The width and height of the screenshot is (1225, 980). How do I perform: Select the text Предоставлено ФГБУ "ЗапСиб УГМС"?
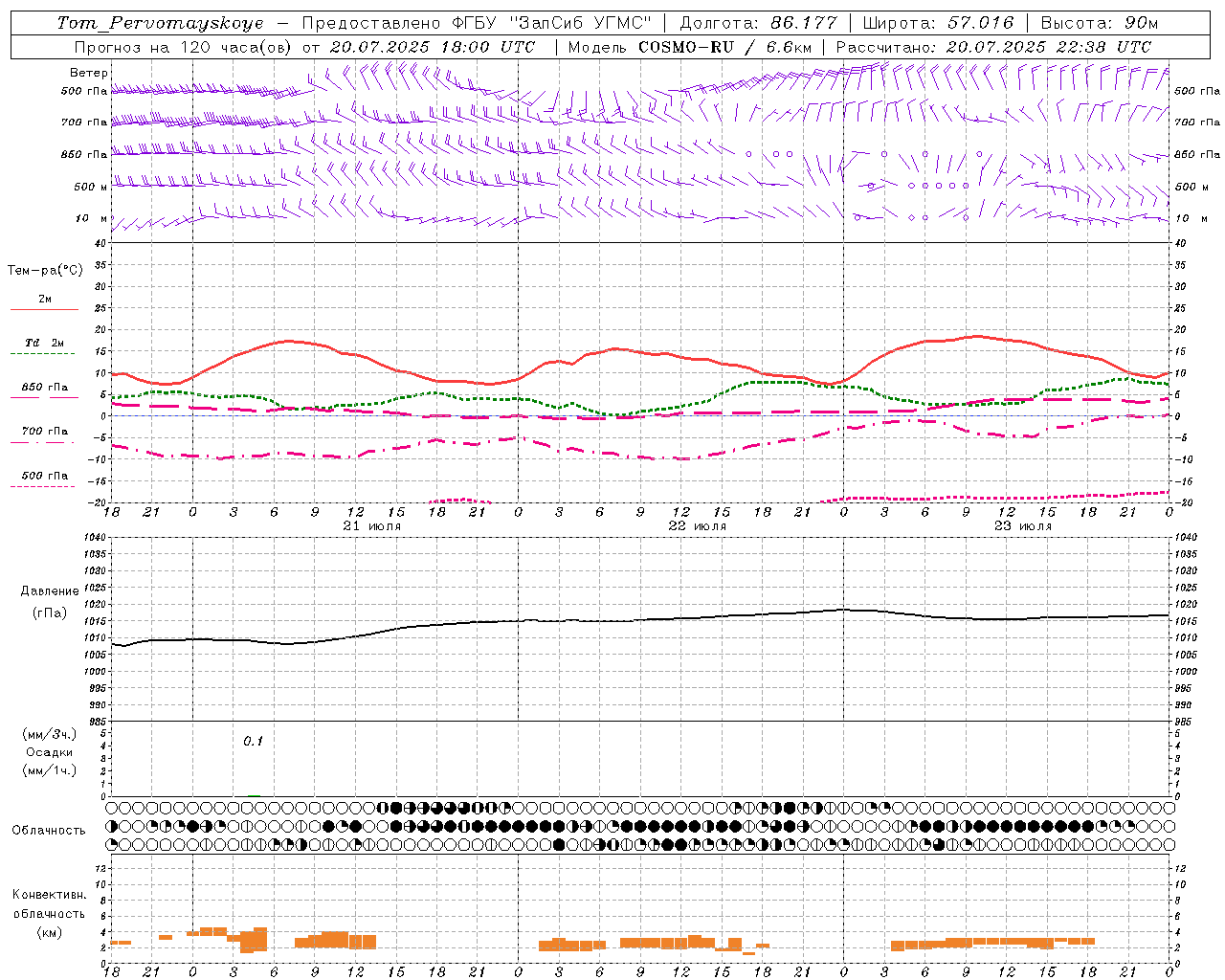477,23
